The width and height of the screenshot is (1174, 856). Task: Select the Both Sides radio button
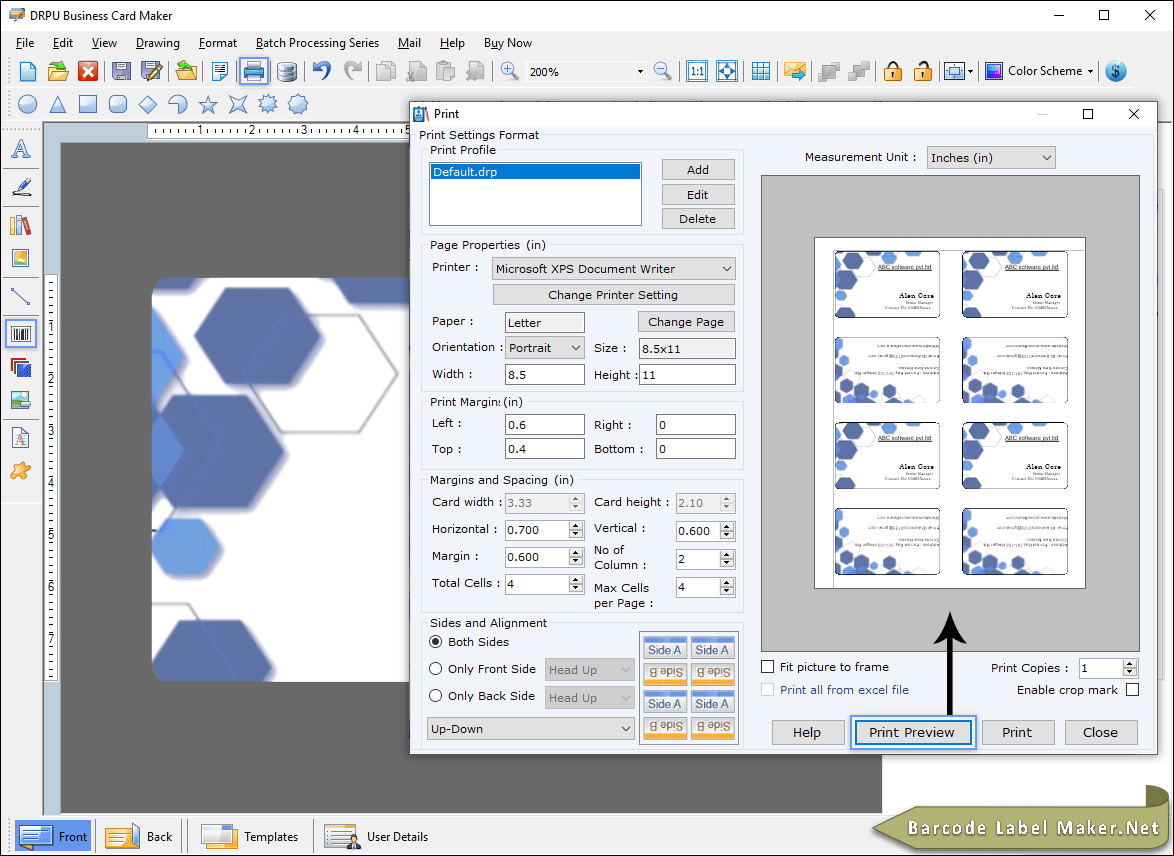tap(436, 642)
